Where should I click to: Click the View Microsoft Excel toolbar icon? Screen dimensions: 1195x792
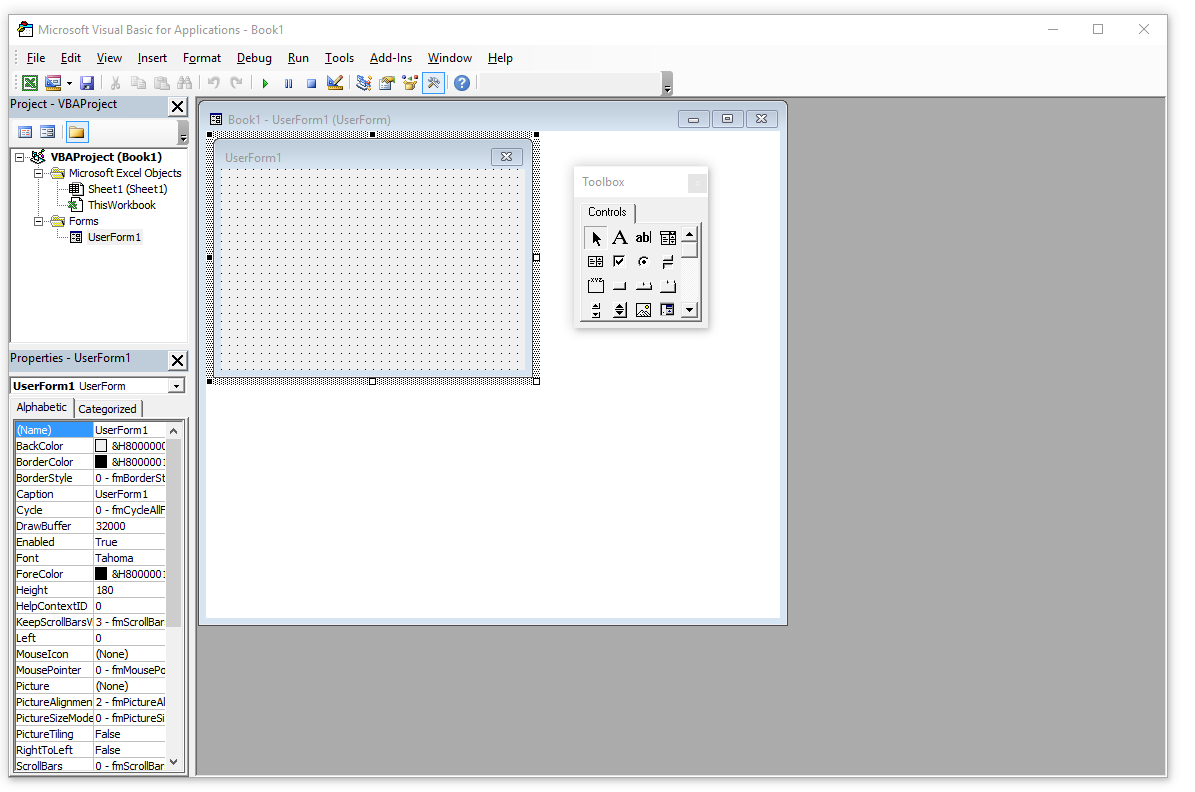[30, 83]
